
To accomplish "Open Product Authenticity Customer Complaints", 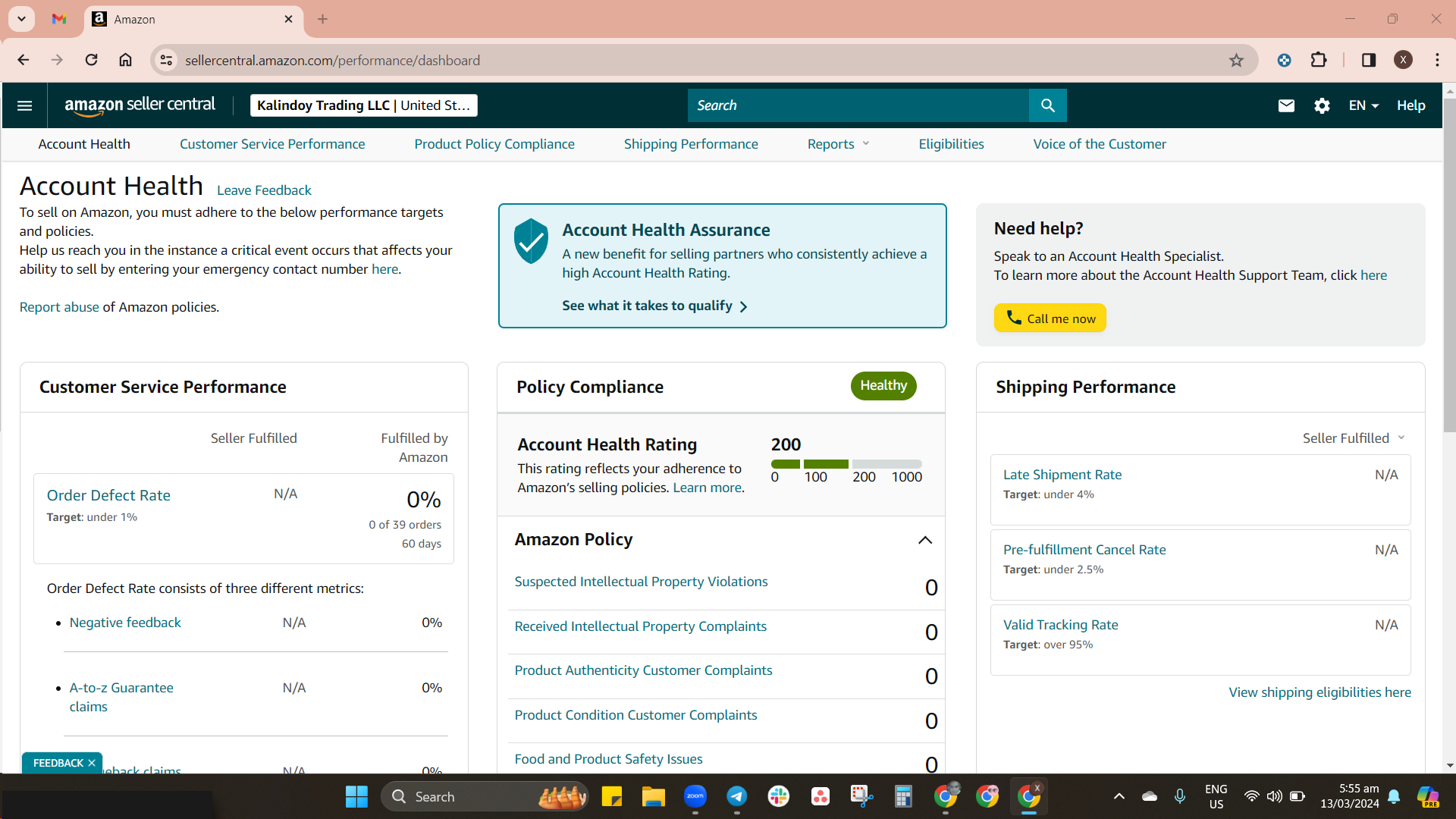I will click(x=643, y=670).
